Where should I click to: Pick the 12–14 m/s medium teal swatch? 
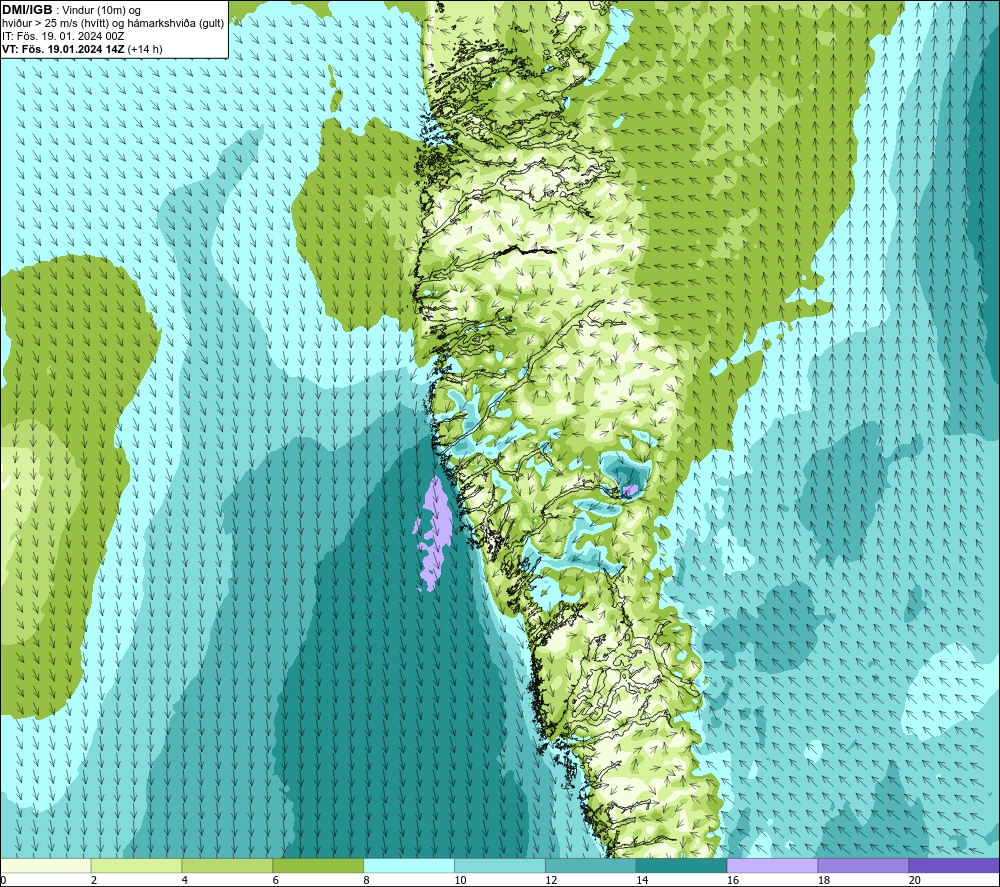[591, 866]
